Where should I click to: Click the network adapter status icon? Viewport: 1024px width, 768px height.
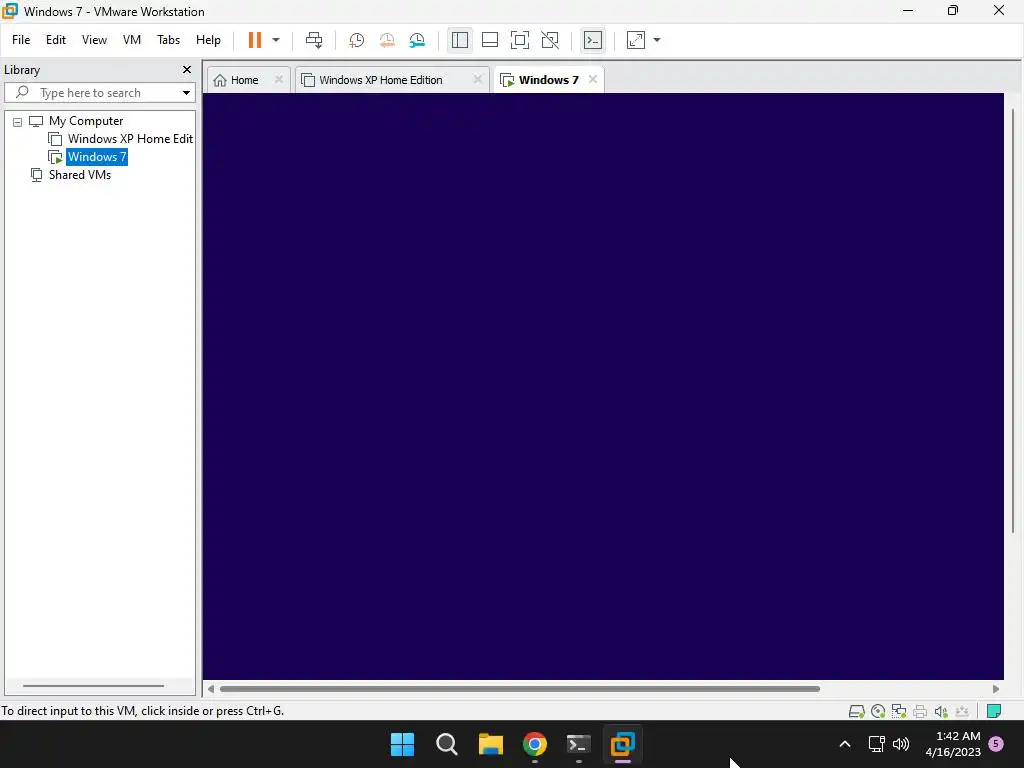click(x=899, y=711)
